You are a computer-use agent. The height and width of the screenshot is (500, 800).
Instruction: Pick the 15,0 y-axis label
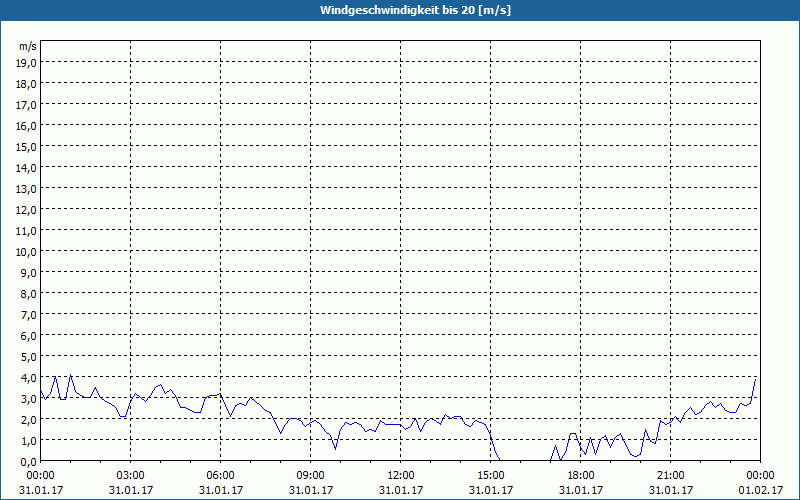26,146
